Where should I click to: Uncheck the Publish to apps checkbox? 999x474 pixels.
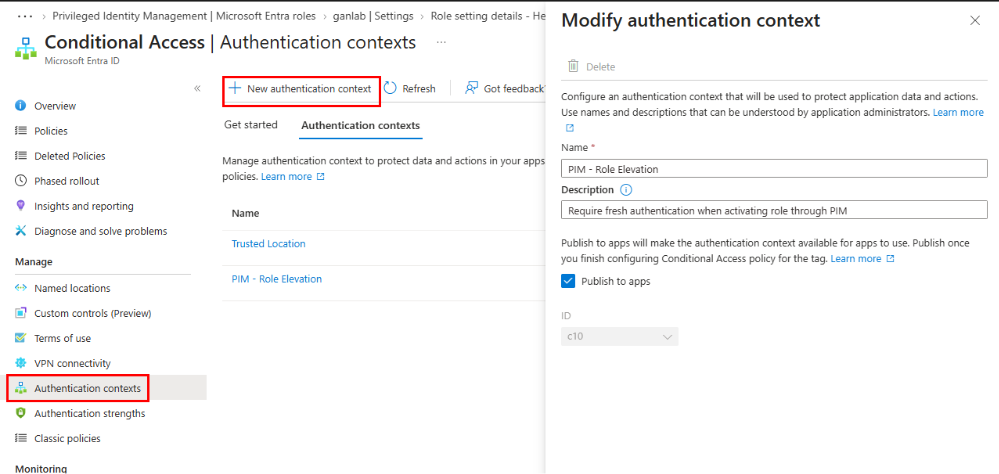click(x=568, y=281)
